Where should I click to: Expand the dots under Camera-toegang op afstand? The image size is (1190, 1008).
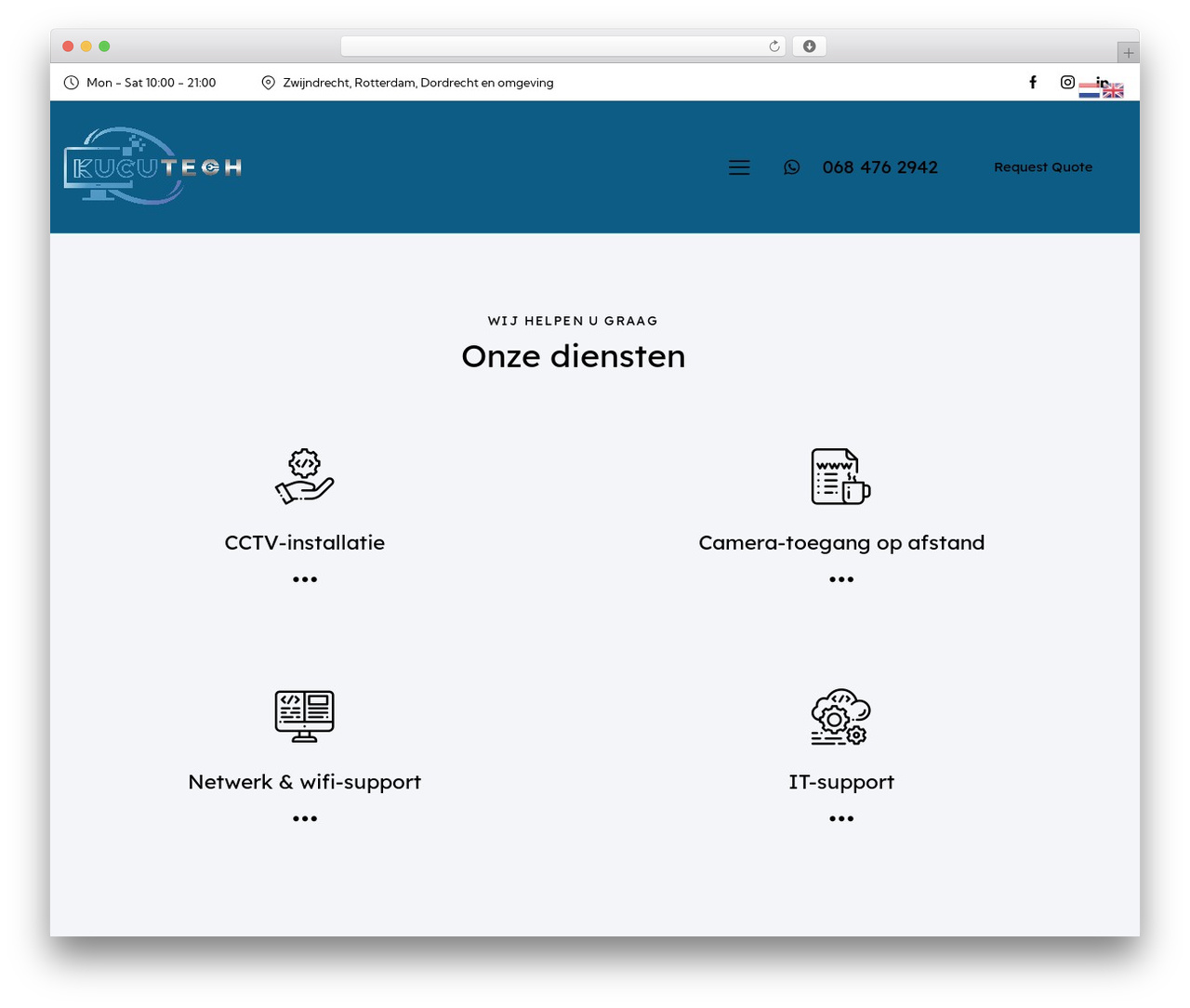[x=841, y=579]
